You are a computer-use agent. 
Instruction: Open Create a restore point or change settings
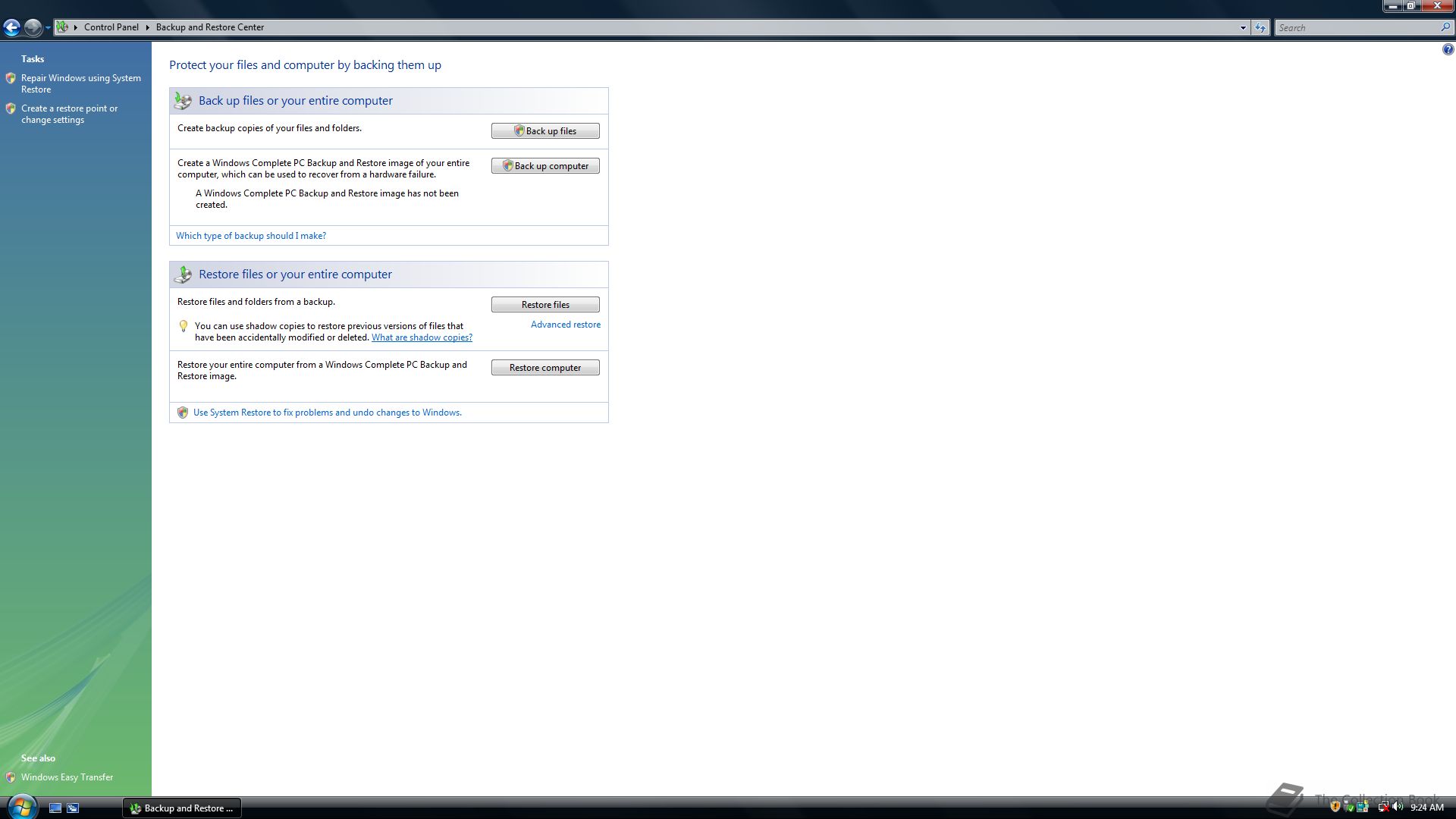point(70,114)
